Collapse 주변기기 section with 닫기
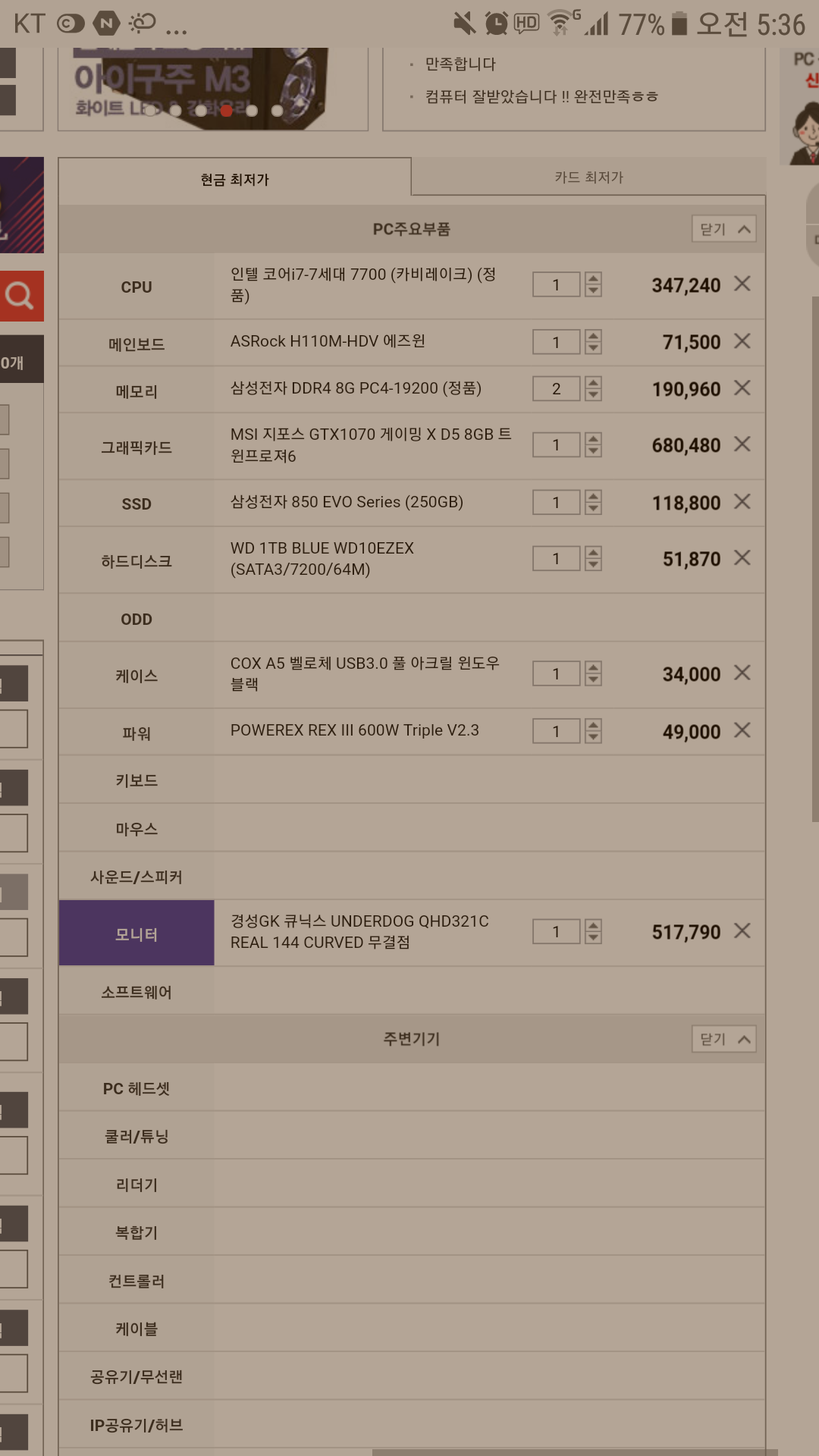Image resolution: width=819 pixels, height=1456 pixels. [x=724, y=1039]
